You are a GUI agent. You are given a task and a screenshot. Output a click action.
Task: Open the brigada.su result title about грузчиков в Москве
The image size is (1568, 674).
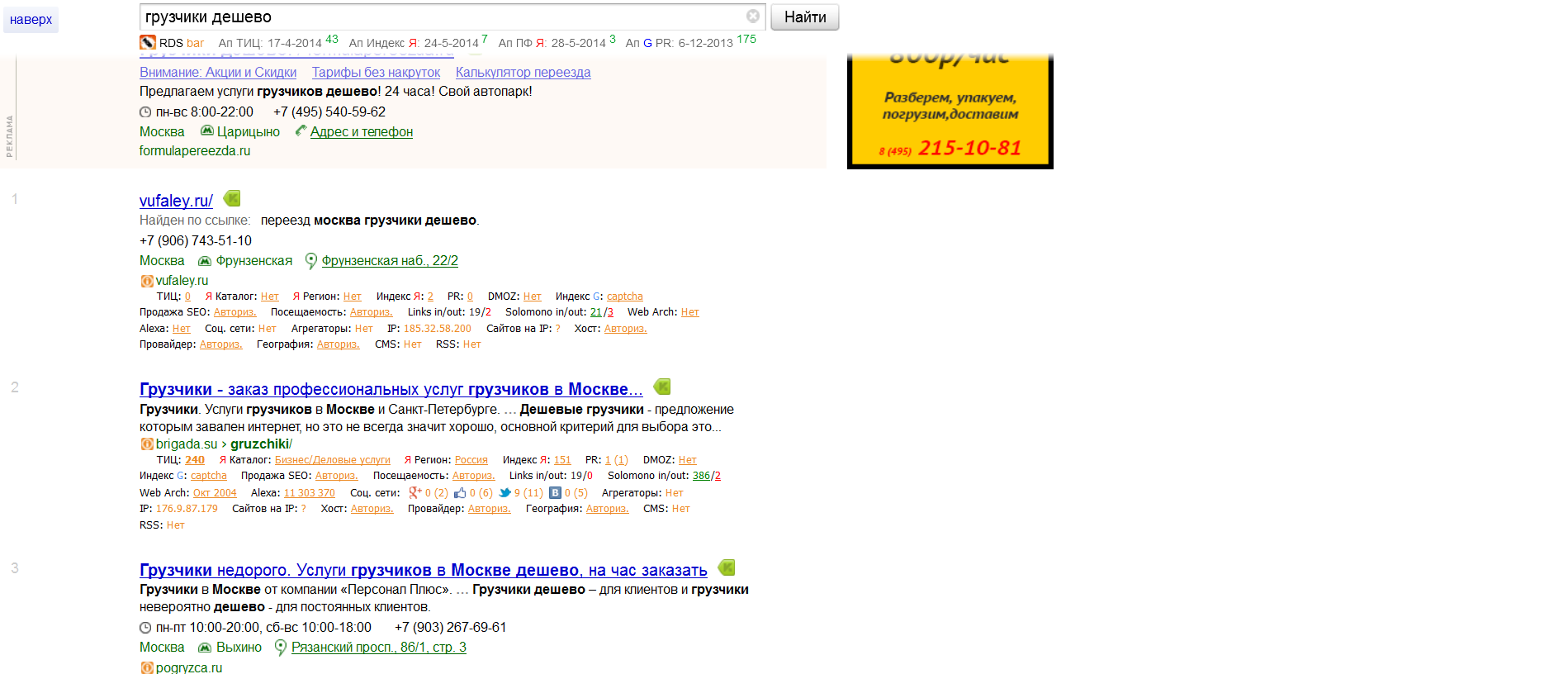click(x=391, y=389)
